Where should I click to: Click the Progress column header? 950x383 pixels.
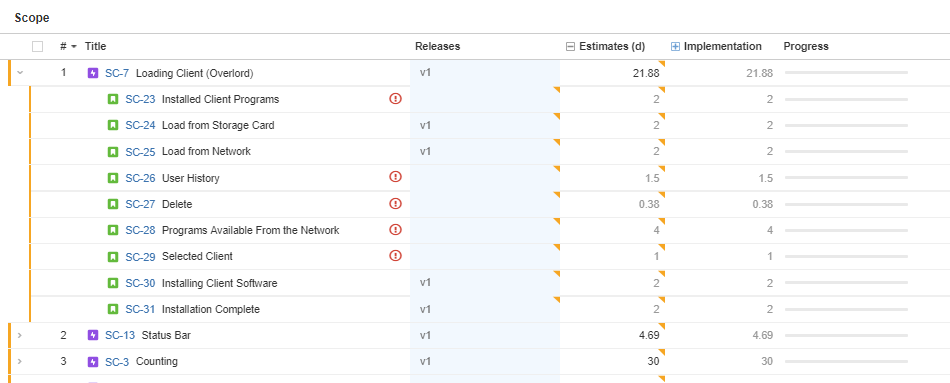click(806, 46)
